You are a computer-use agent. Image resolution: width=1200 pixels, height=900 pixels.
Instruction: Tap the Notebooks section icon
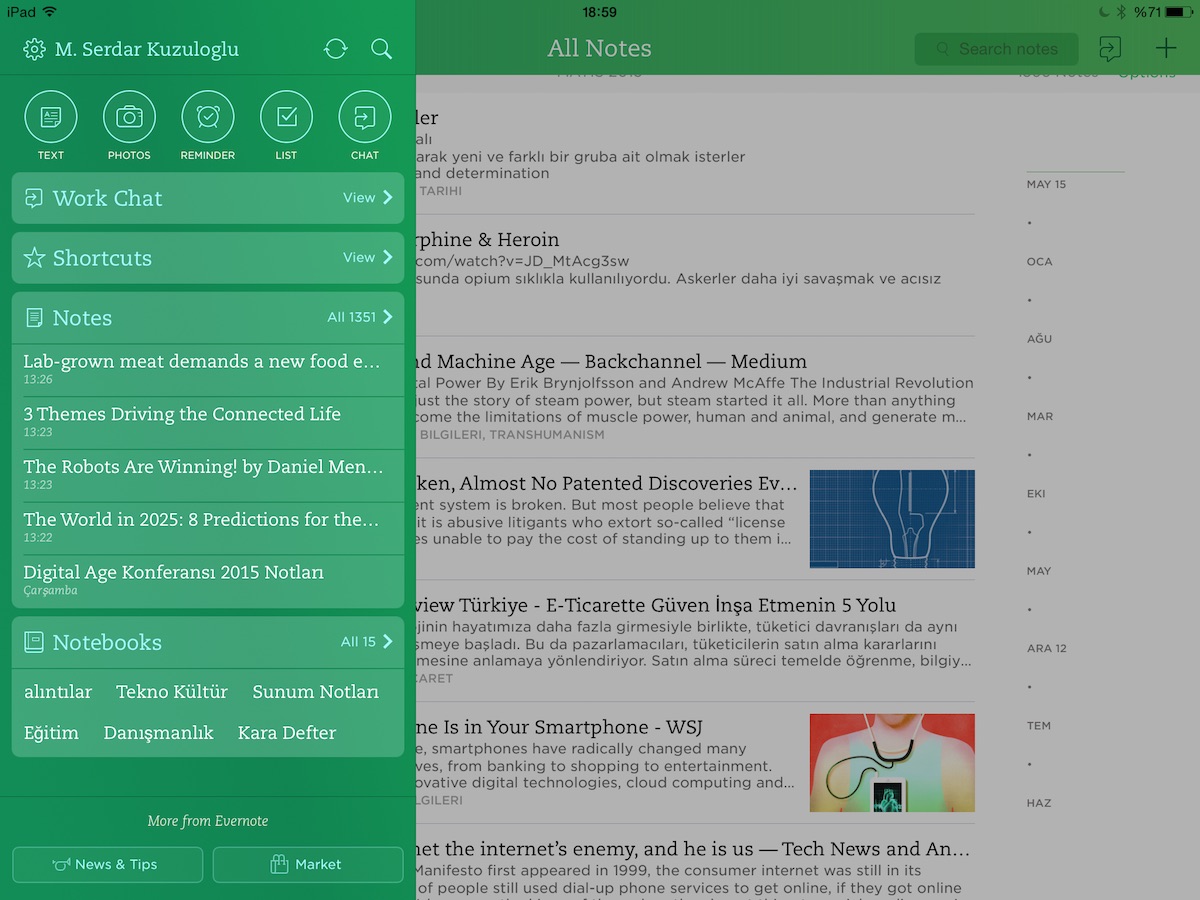(x=34, y=642)
